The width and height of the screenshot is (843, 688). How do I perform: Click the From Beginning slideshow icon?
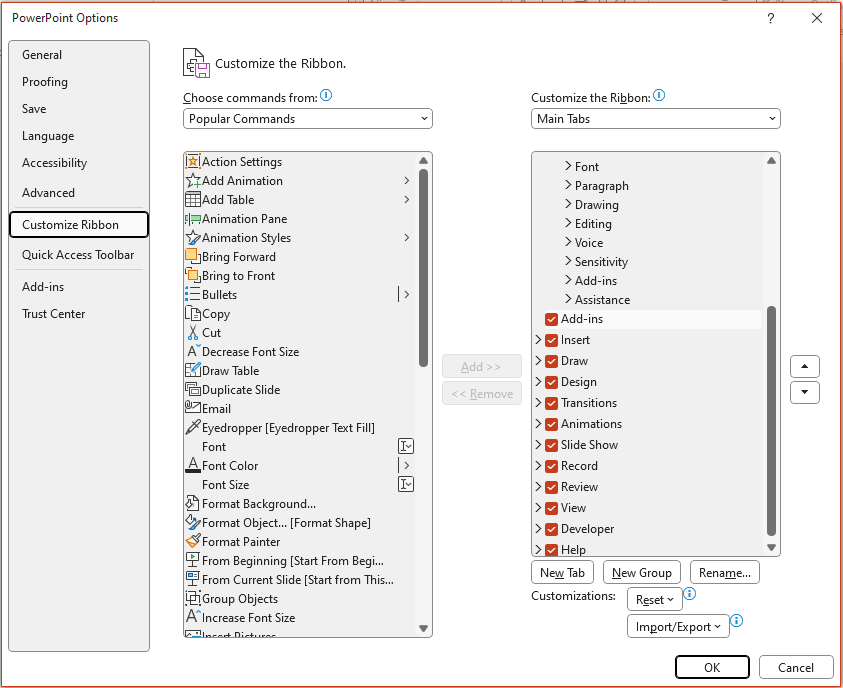(x=192, y=560)
